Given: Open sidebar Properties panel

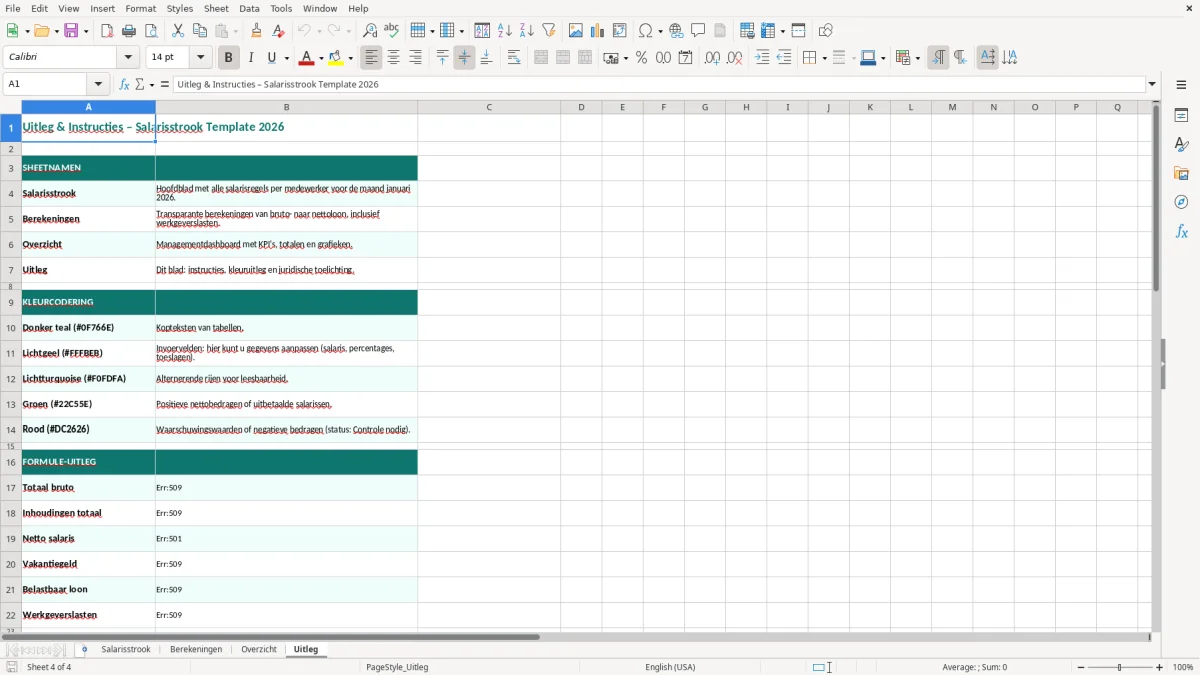Looking at the screenshot, I should click(x=1182, y=116).
